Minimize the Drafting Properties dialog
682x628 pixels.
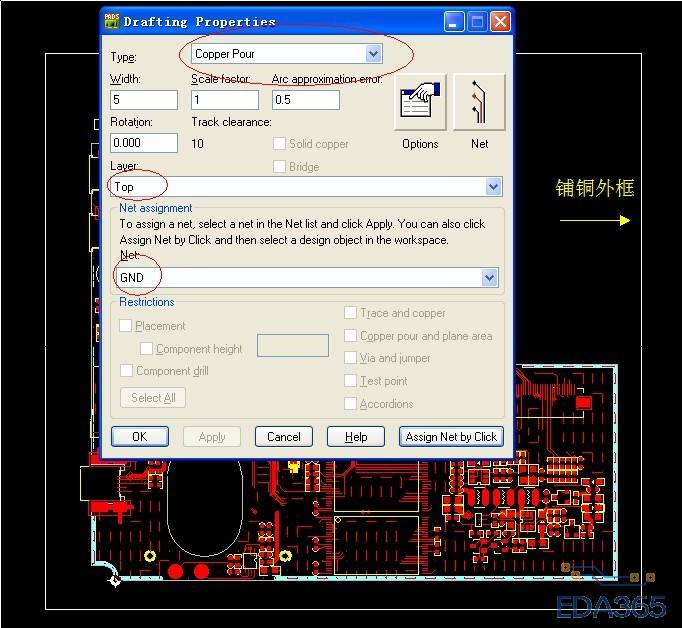(x=454, y=21)
